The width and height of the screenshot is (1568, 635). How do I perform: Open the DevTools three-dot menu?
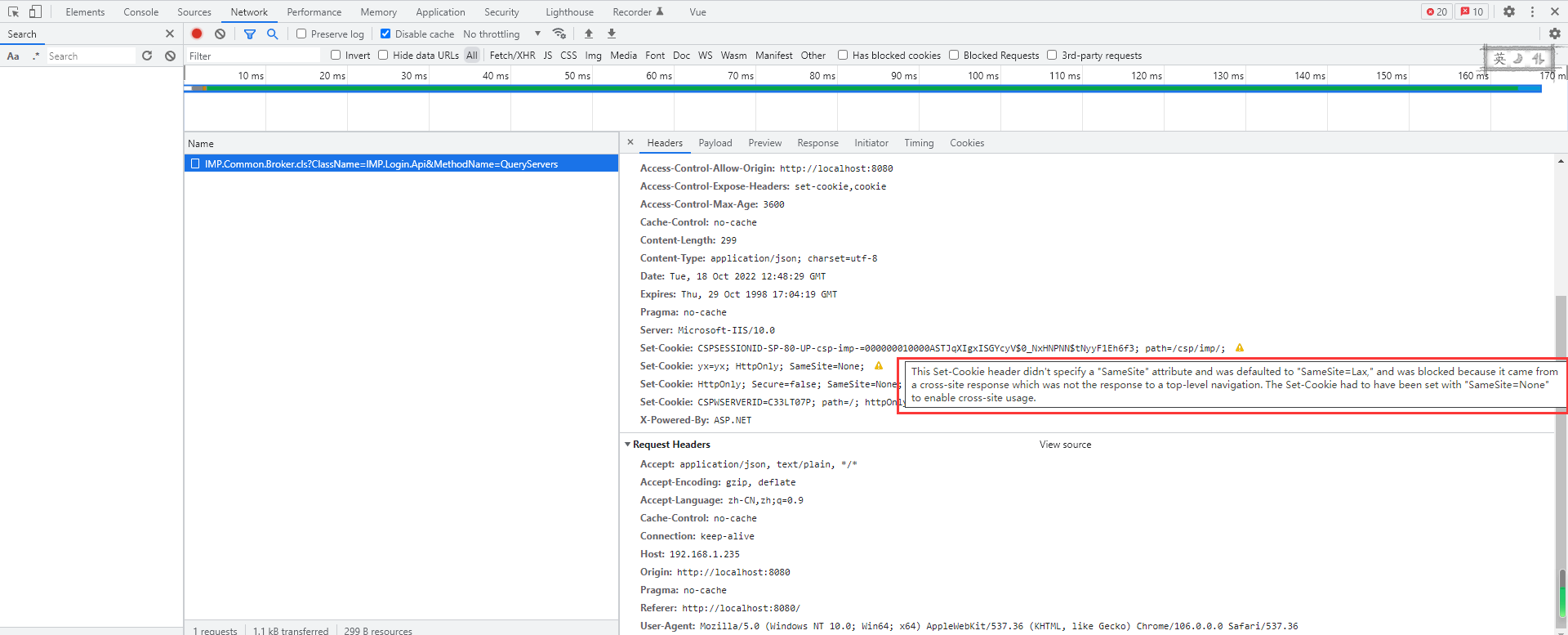pos(1532,11)
